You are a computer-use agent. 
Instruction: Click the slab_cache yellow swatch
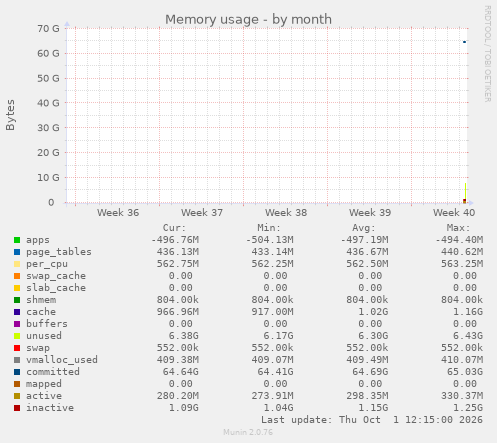click(x=17, y=288)
